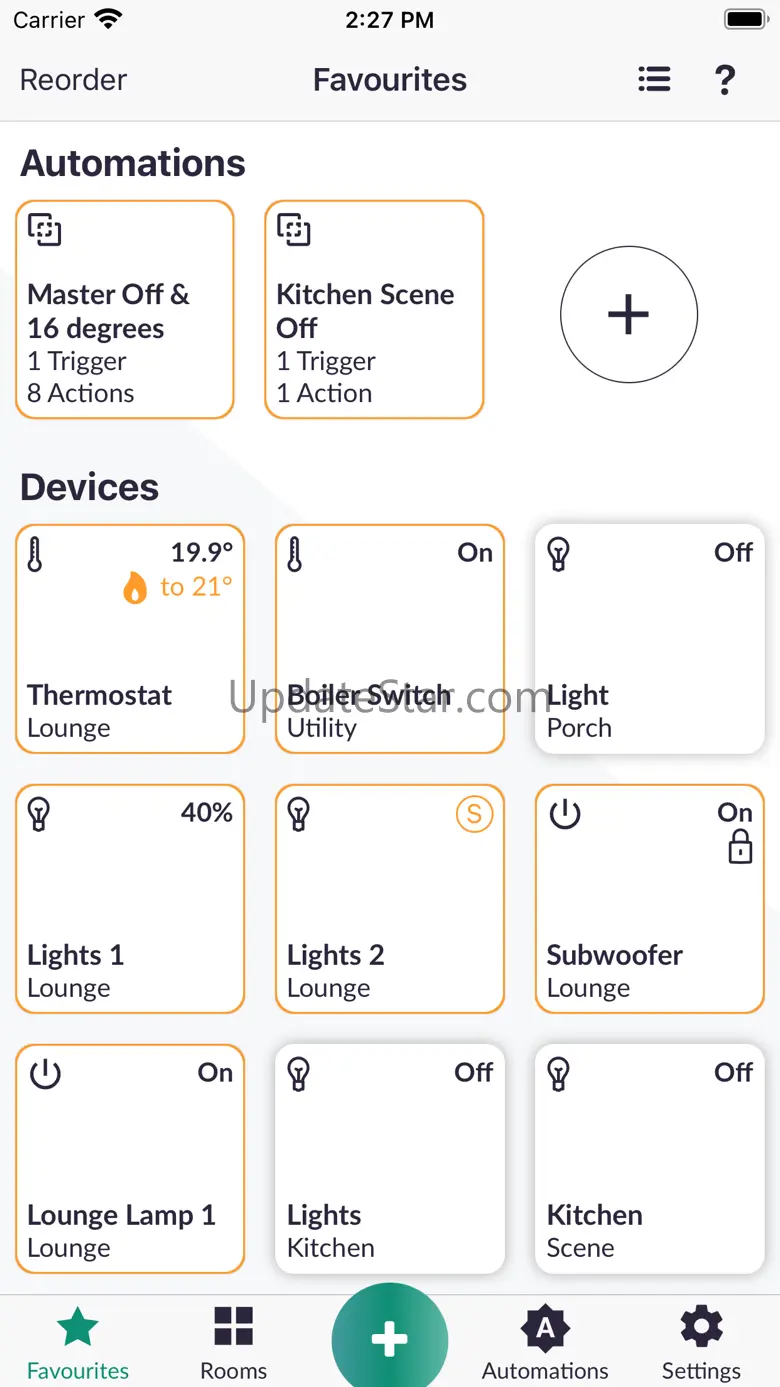
Task: Tap the question mark help icon
Action: (x=725, y=80)
